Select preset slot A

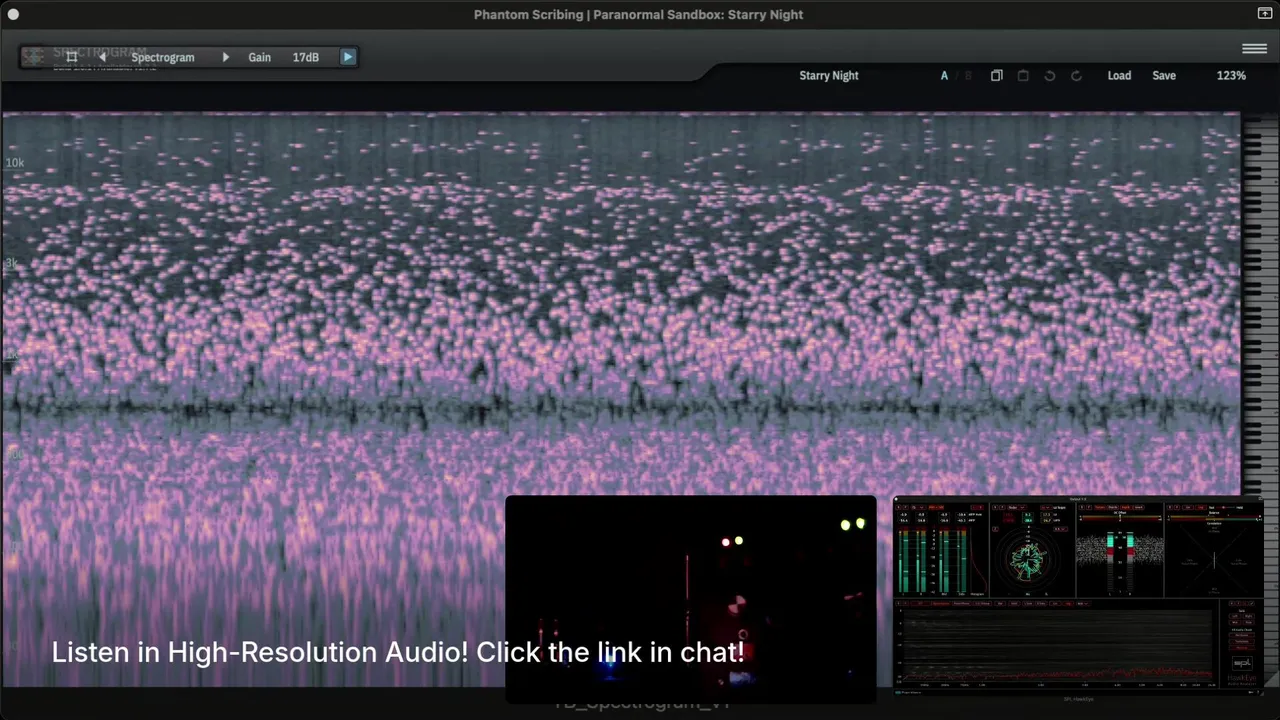944,76
